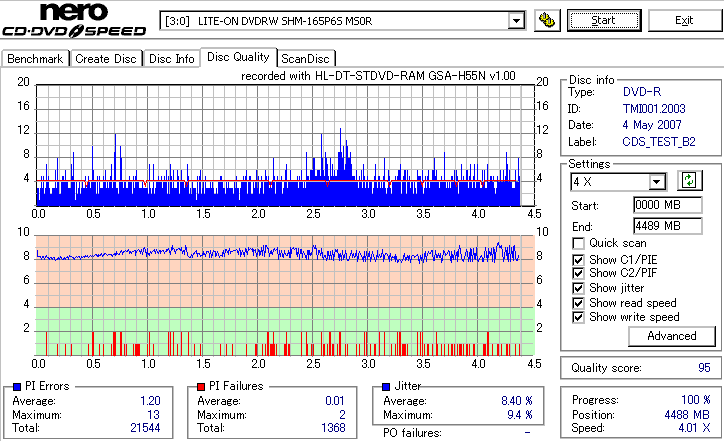Click the disc ID TMI001.2003
This screenshot has width=724, height=441.
654,109
